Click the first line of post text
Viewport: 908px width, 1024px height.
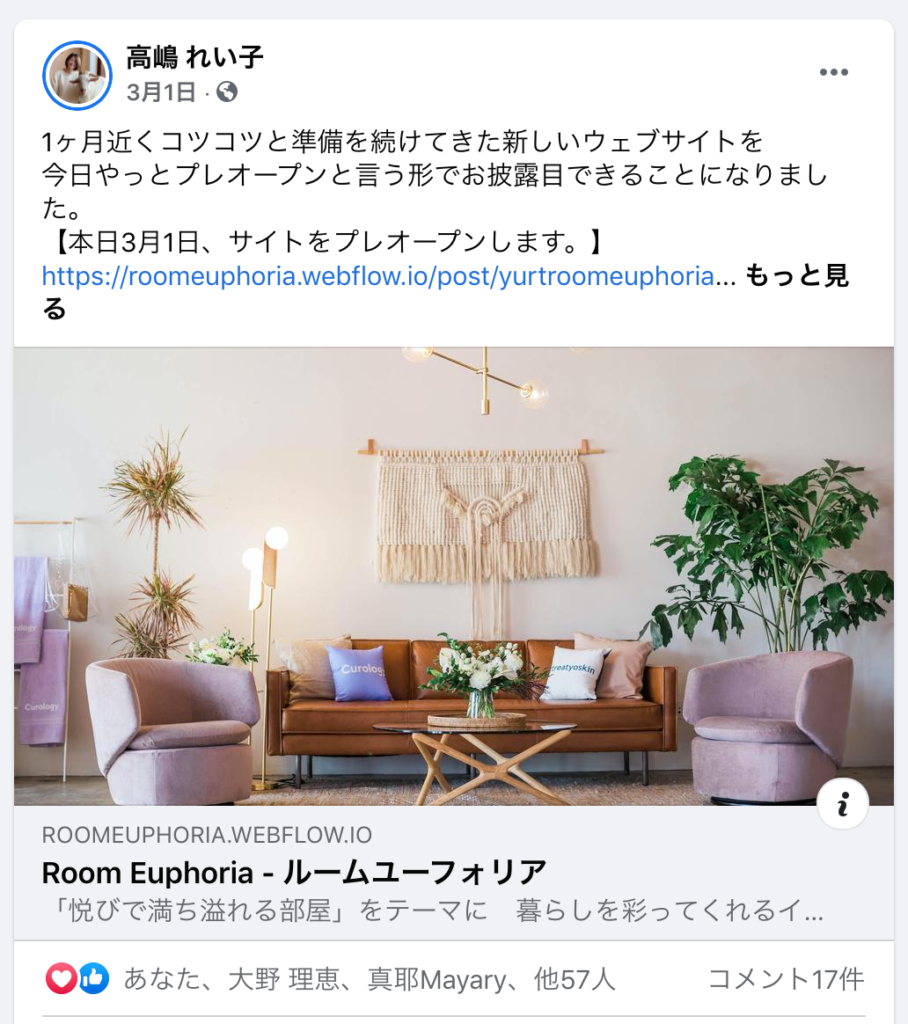pyautogui.click(x=402, y=141)
